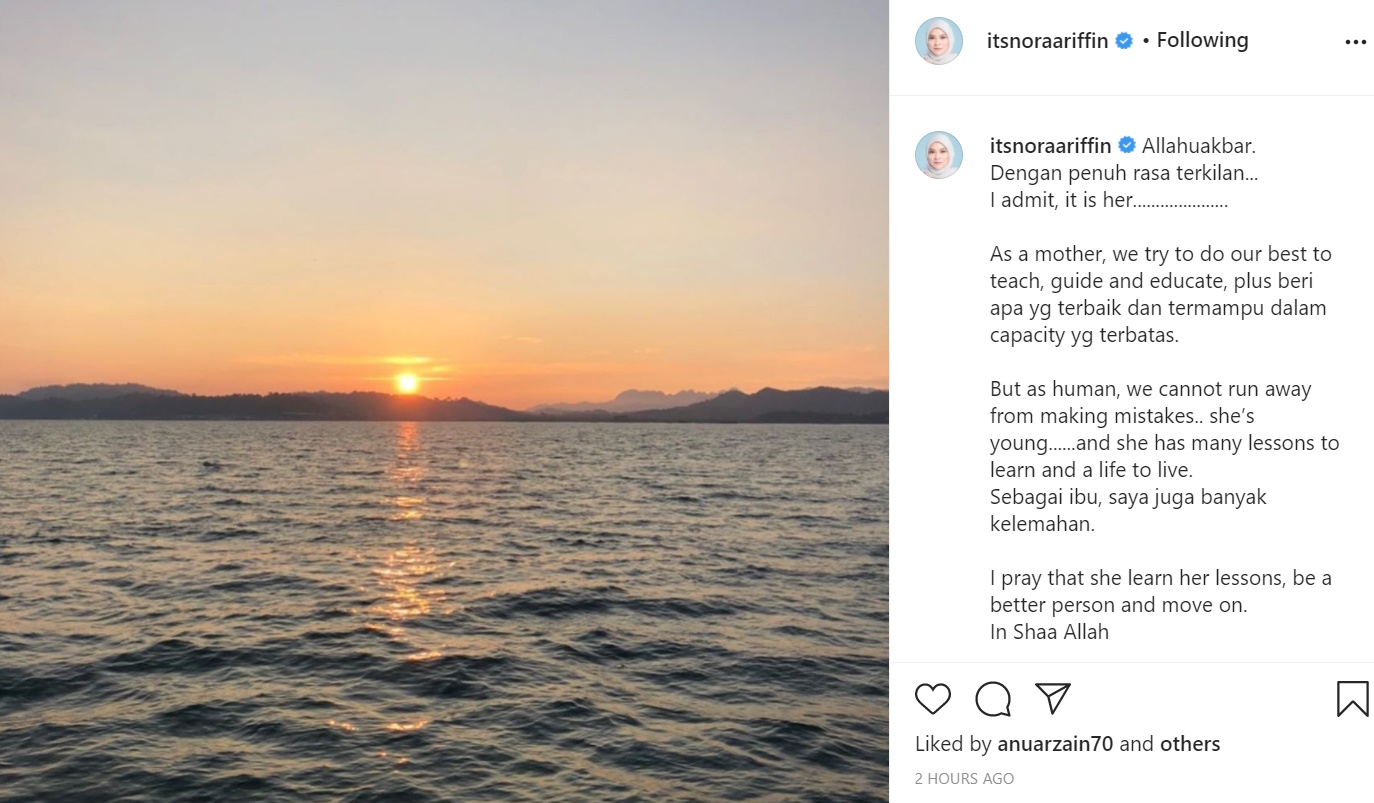Click the 2 HOURS AGO timestamp
The image size is (1374, 803).
[x=964, y=778]
